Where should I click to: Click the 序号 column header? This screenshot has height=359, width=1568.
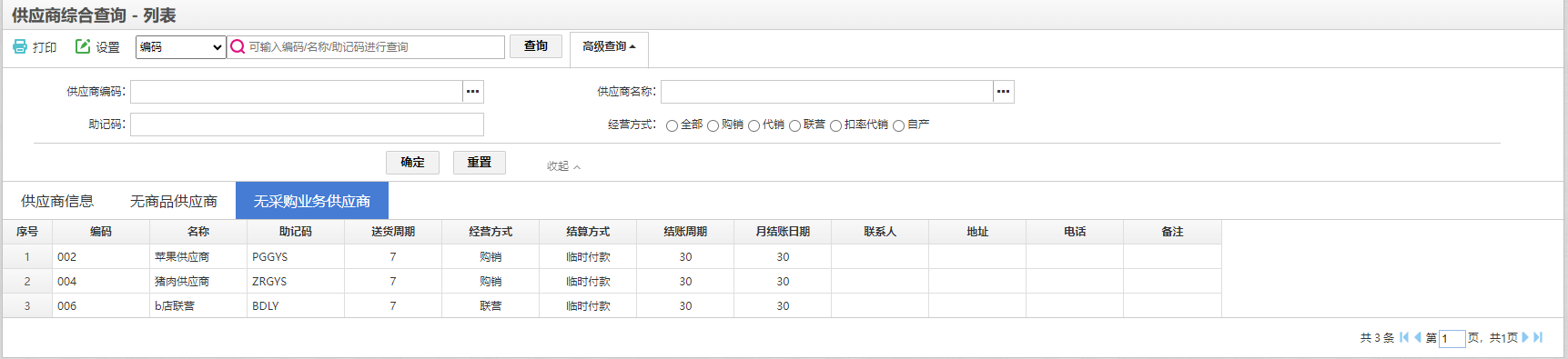tap(27, 232)
